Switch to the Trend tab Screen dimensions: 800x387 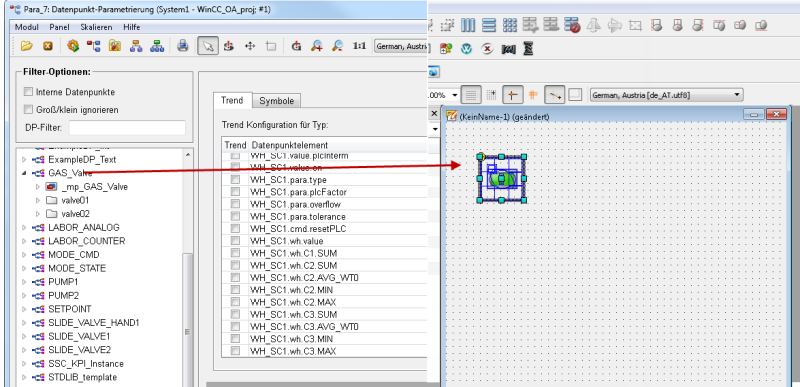click(x=232, y=100)
